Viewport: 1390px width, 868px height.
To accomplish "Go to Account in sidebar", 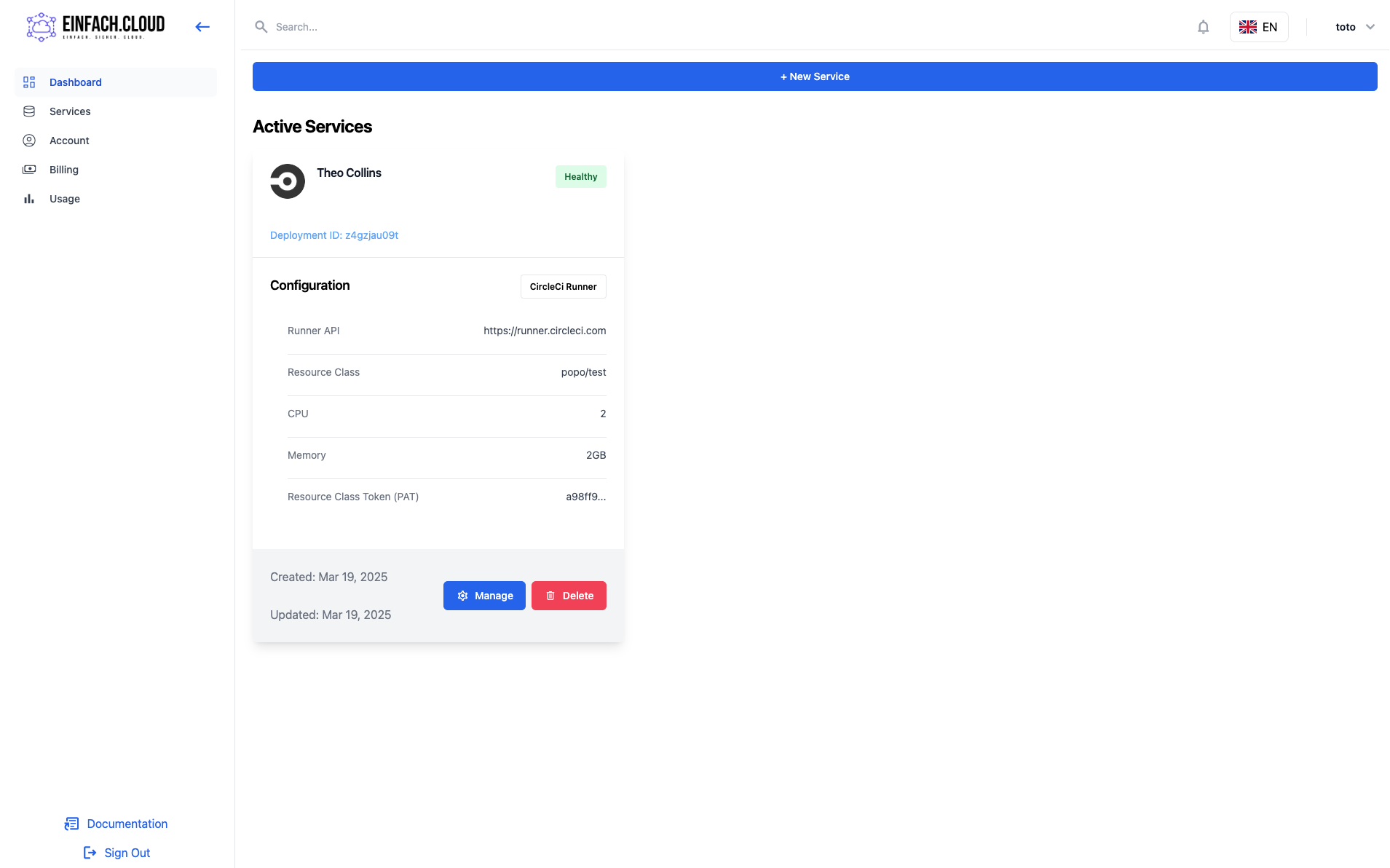I will pos(69,141).
